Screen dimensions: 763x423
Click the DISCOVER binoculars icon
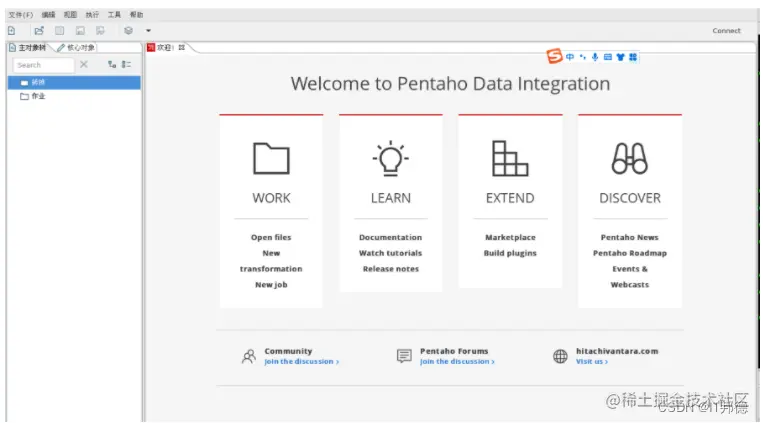click(x=630, y=158)
